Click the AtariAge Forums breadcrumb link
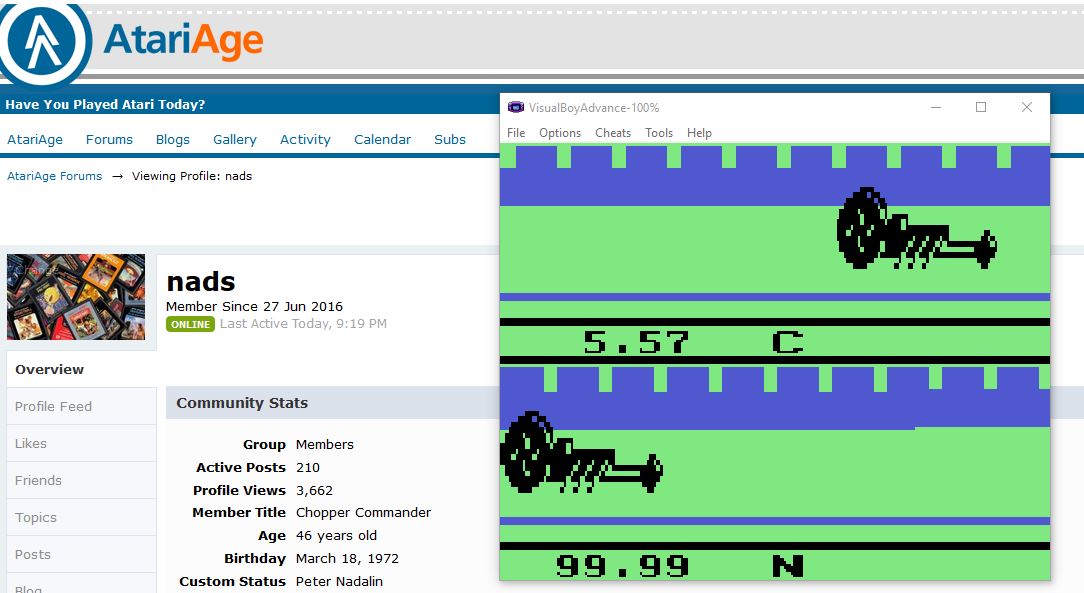Image resolution: width=1084 pixels, height=593 pixels. (55, 176)
